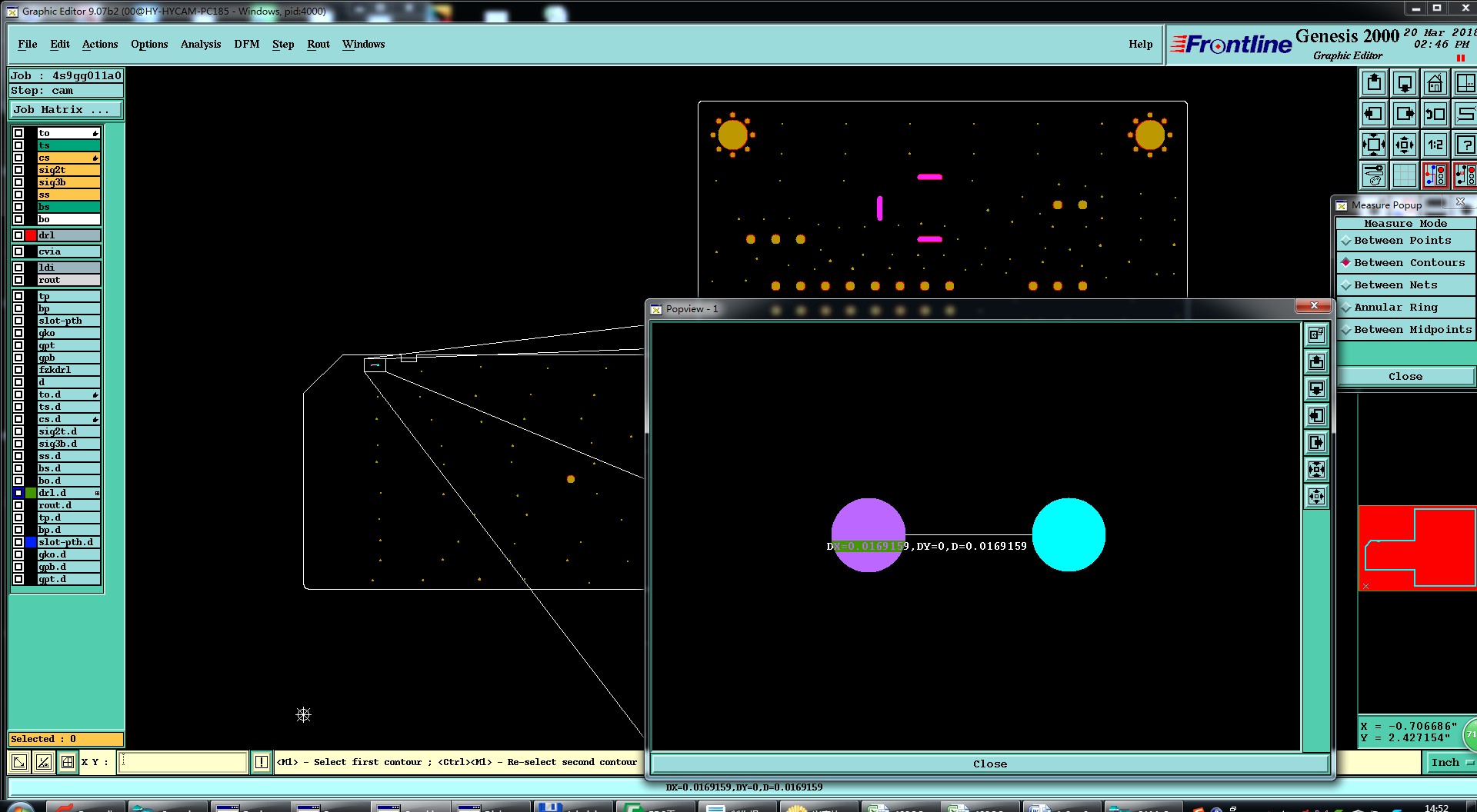Click the top copy-view icon in Popview toolbar

(1317, 334)
